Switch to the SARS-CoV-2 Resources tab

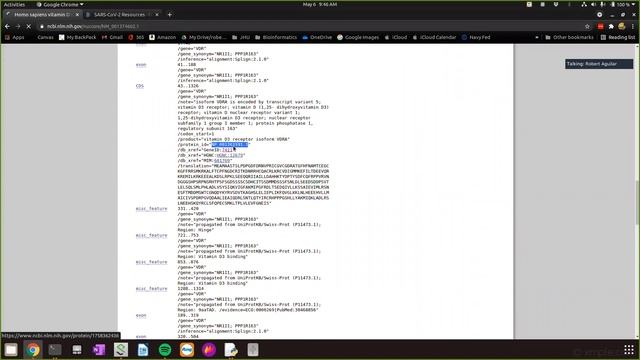click(119, 15)
